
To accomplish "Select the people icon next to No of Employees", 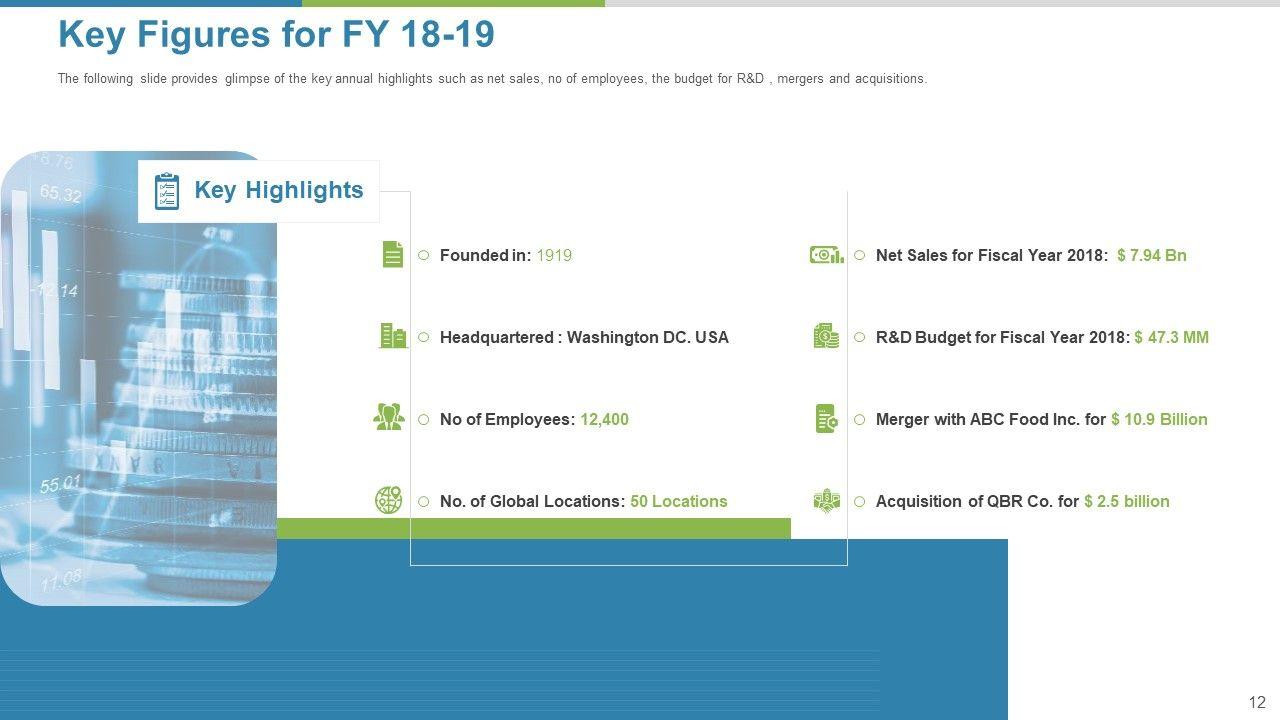I will click(388, 418).
